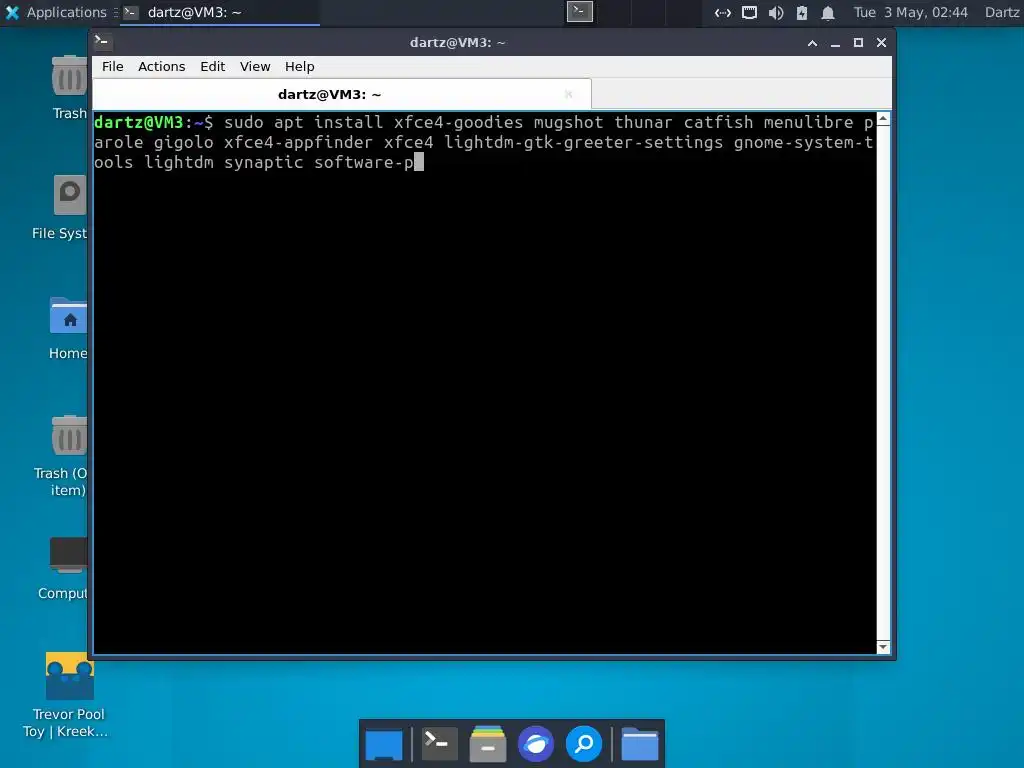Viewport: 1024px width, 768px height.
Task: Open the home folder dock icon
Action: click(x=639, y=744)
